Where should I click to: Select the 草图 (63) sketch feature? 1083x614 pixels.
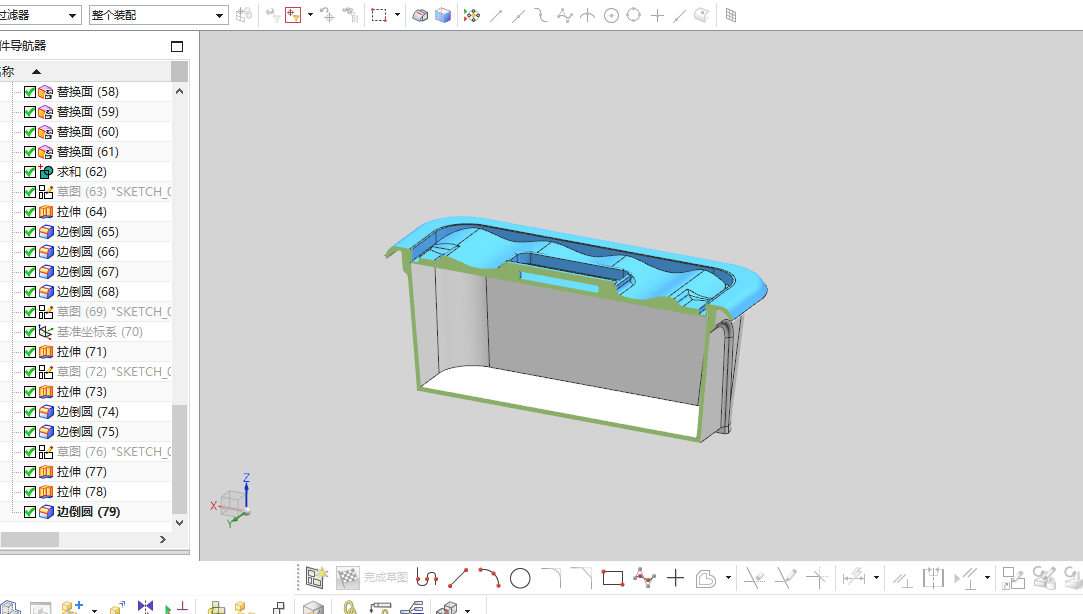(114, 192)
